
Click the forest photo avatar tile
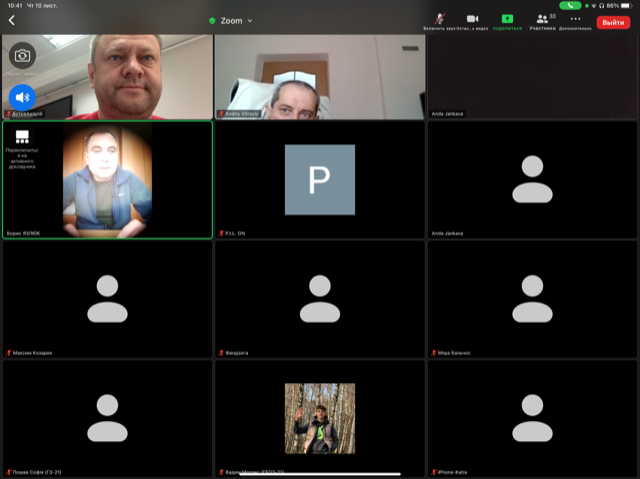coord(320,418)
